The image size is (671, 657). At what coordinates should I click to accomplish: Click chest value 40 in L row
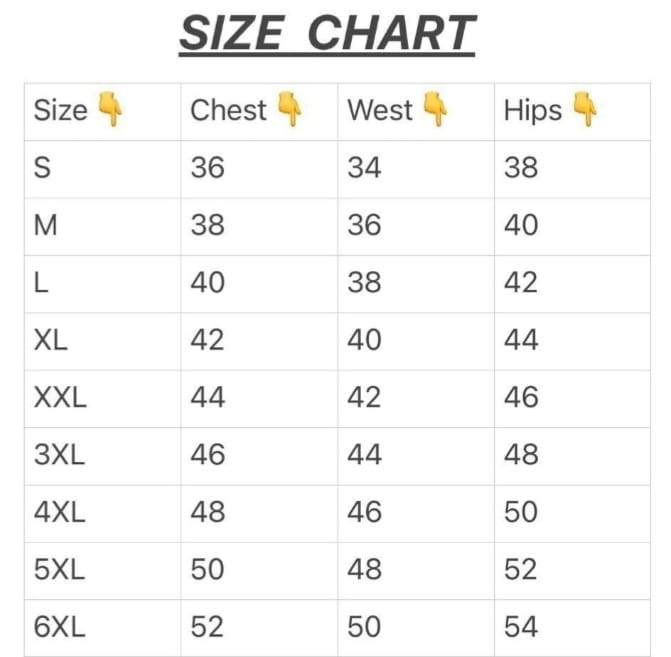(207, 282)
